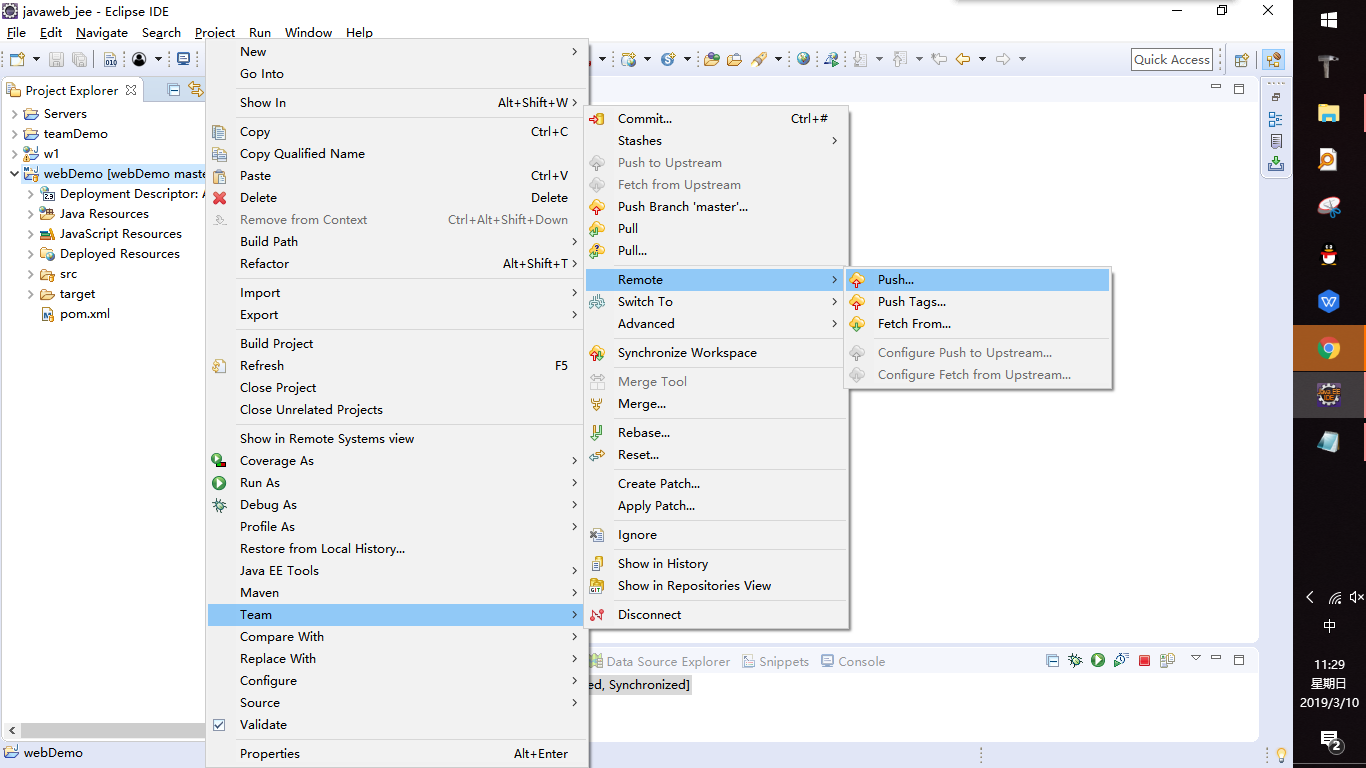This screenshot has height=768, width=1366.
Task: Expand the src folder node
Action: tap(31, 274)
